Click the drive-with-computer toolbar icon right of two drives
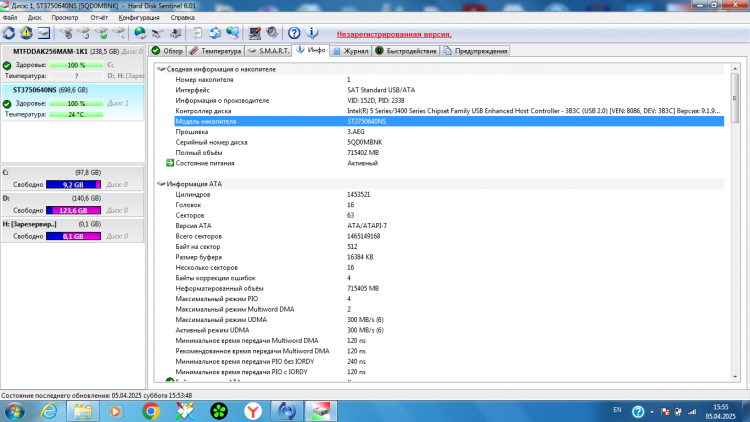This screenshot has height=422, width=750. [176, 33]
